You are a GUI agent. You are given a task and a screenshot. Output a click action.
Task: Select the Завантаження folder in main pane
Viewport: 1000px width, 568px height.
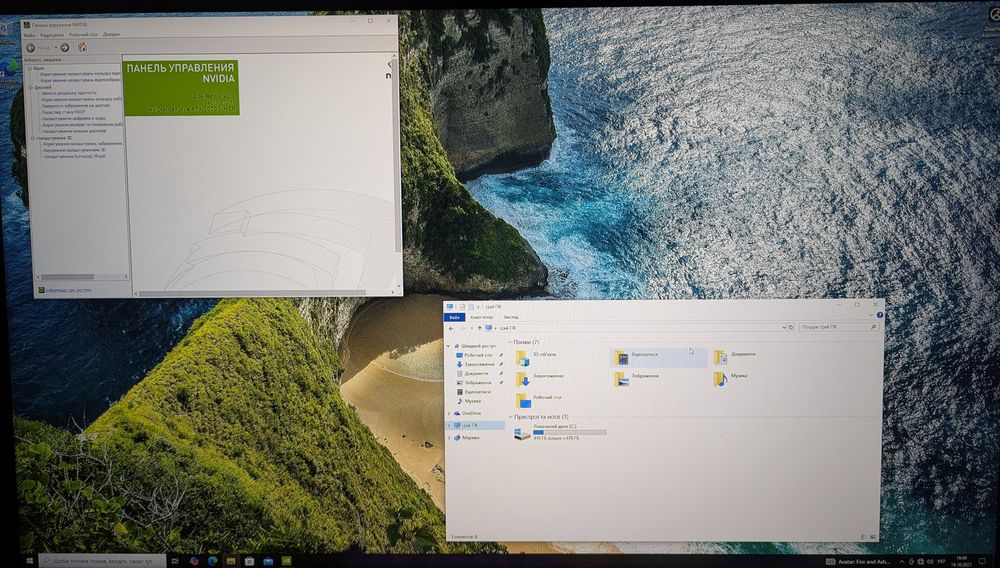(540, 379)
